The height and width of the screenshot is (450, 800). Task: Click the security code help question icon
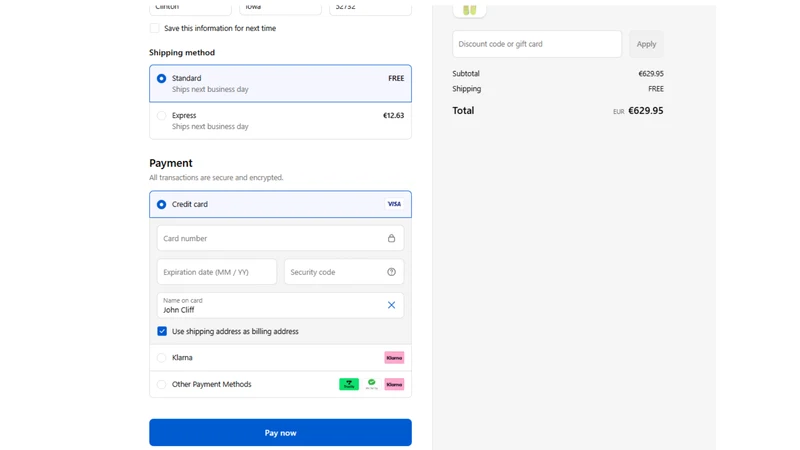click(391, 272)
